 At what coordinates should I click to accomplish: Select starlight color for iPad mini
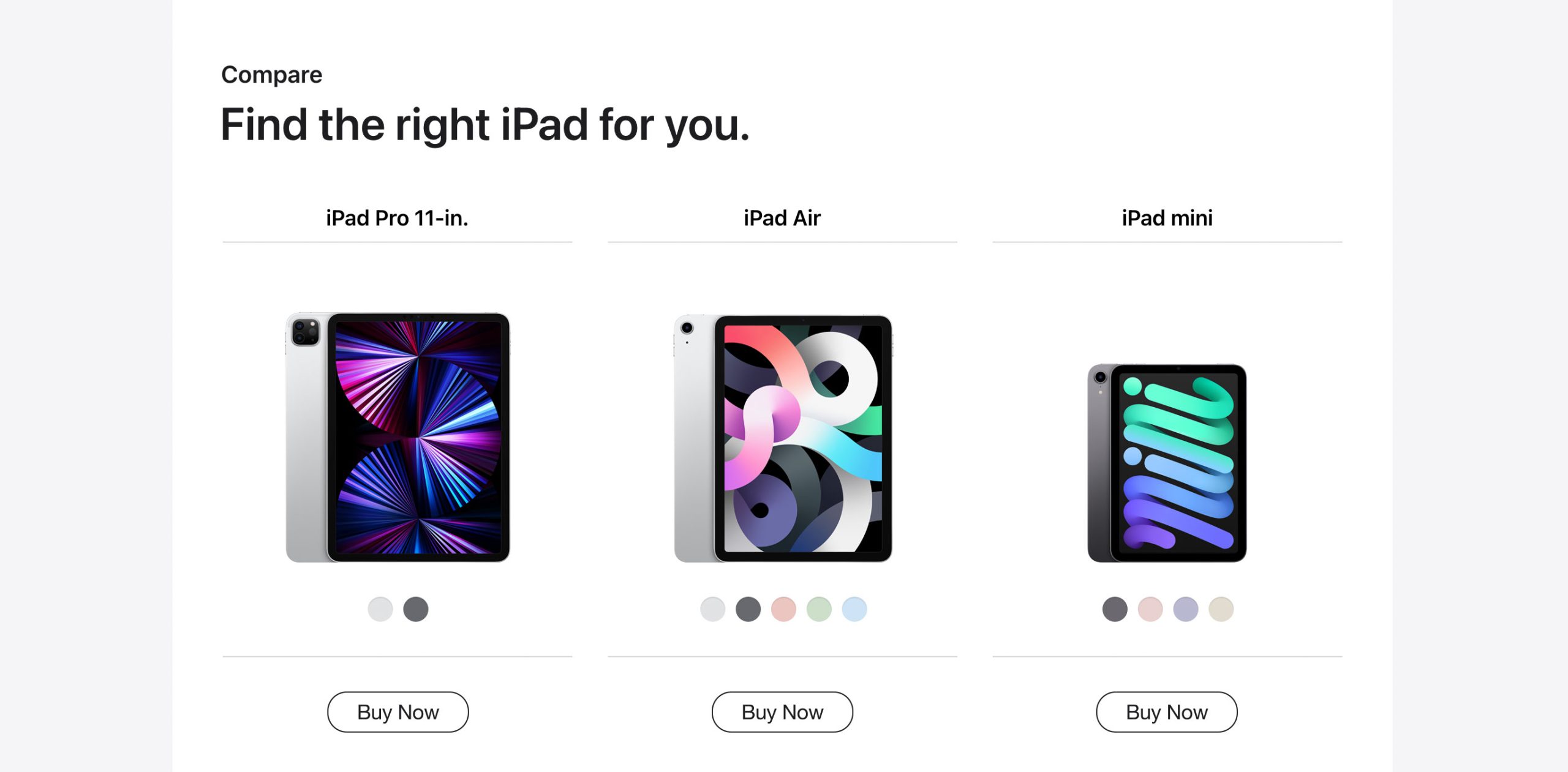(1221, 609)
